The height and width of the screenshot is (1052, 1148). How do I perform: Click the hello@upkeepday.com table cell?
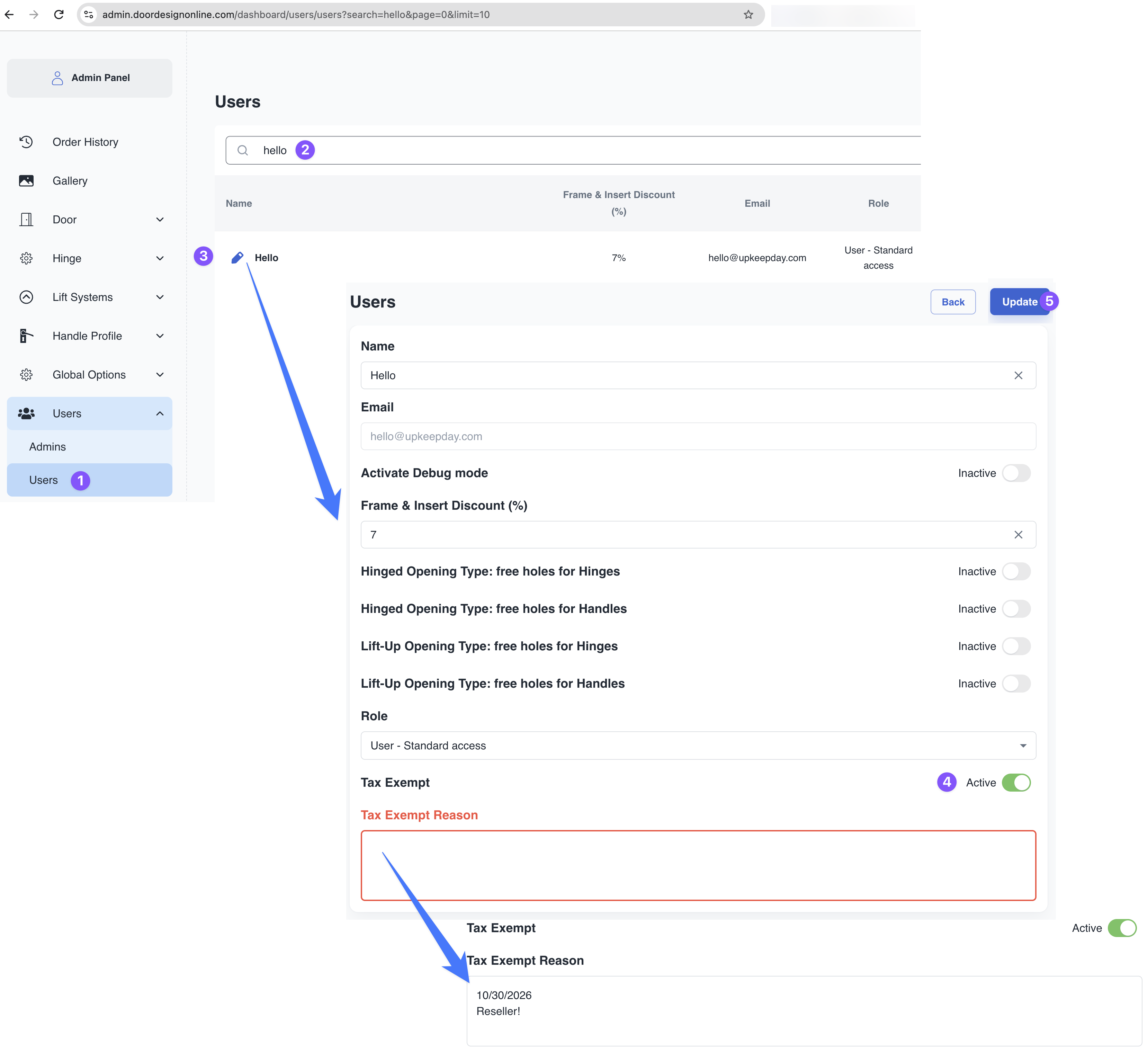(757, 257)
